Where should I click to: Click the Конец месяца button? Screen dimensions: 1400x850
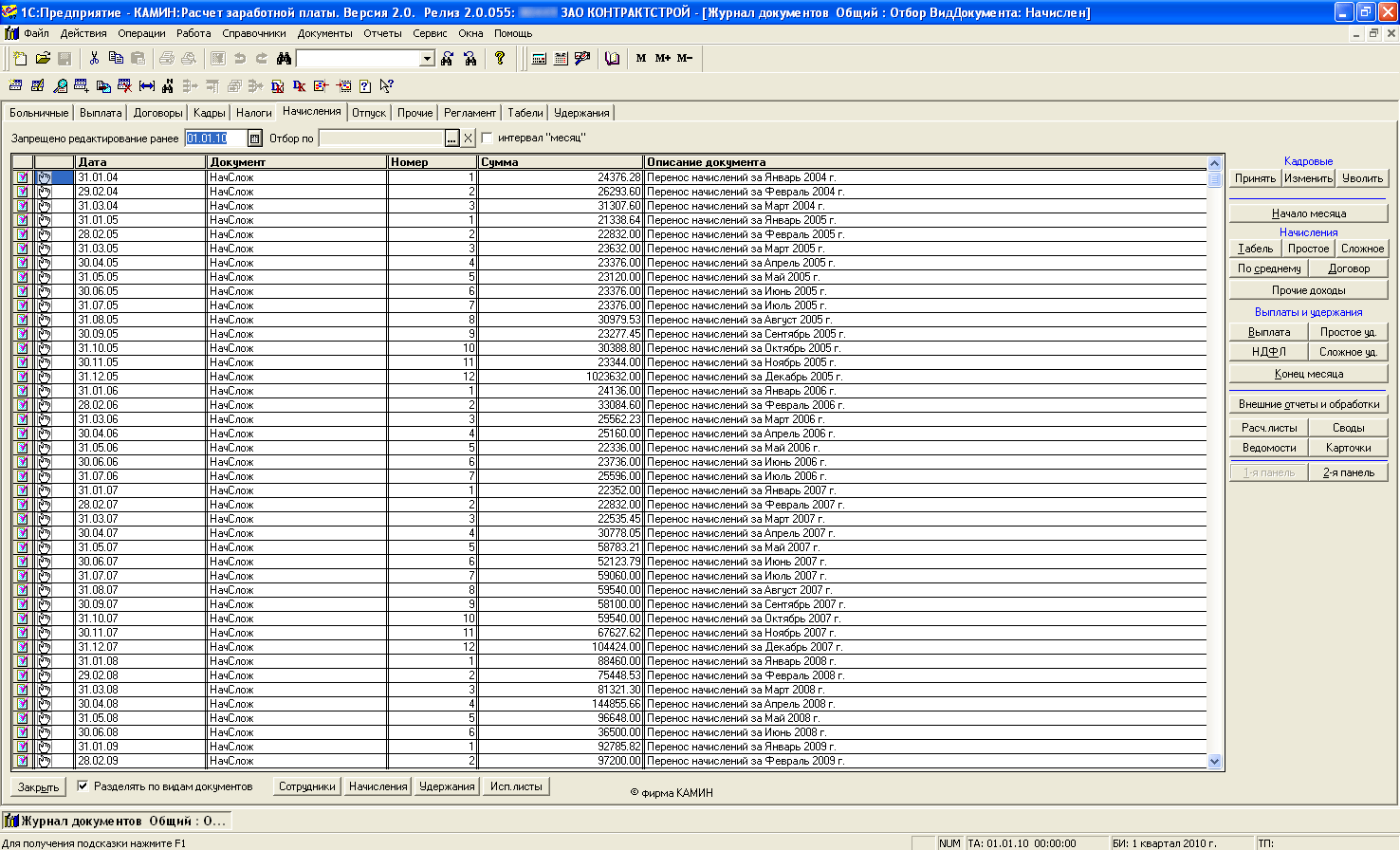tap(1309, 374)
